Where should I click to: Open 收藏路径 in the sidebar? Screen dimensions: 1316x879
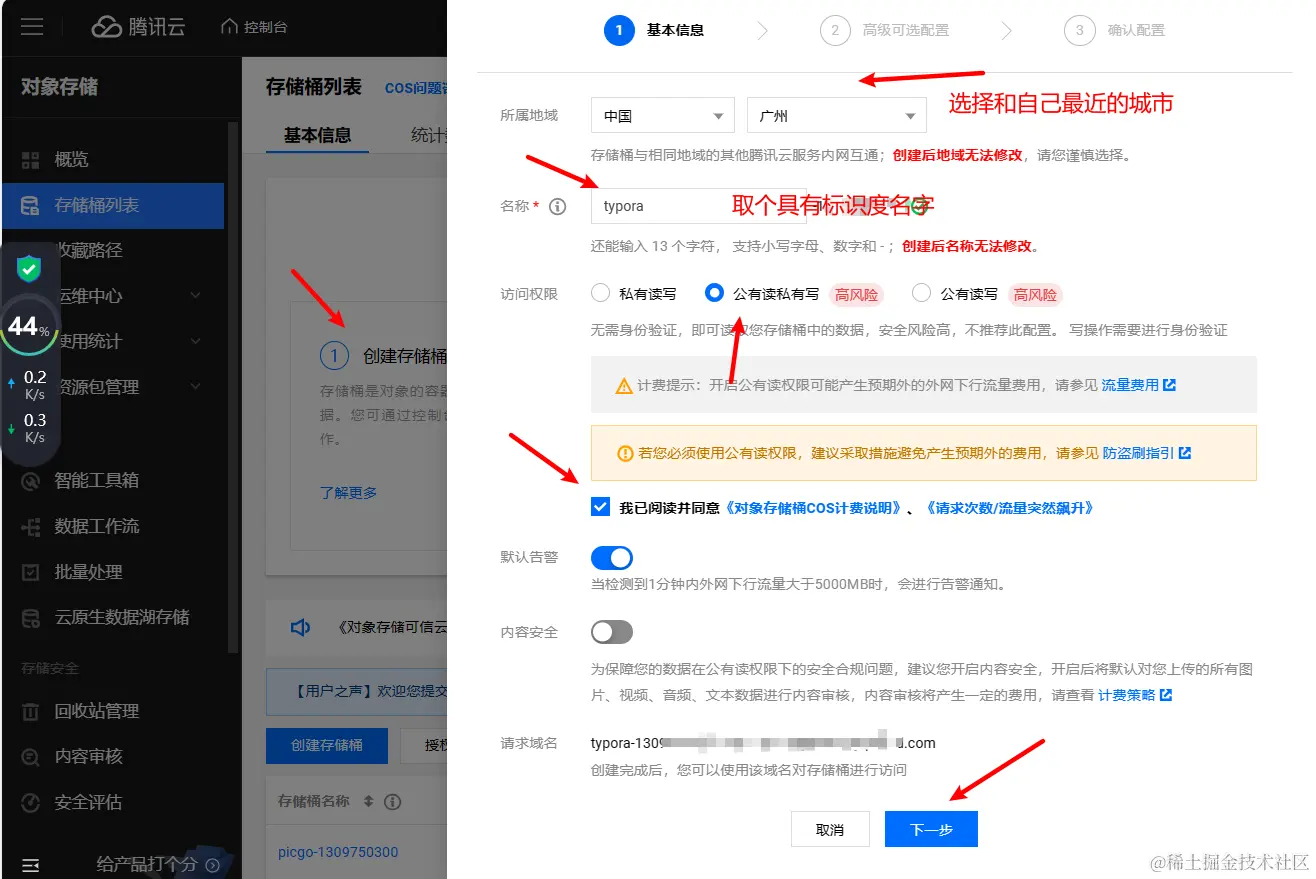point(113,251)
